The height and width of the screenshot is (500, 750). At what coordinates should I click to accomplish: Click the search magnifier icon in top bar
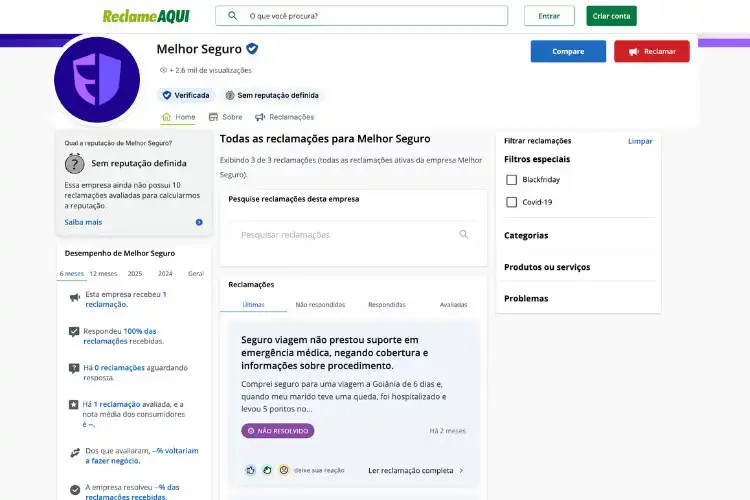point(232,16)
